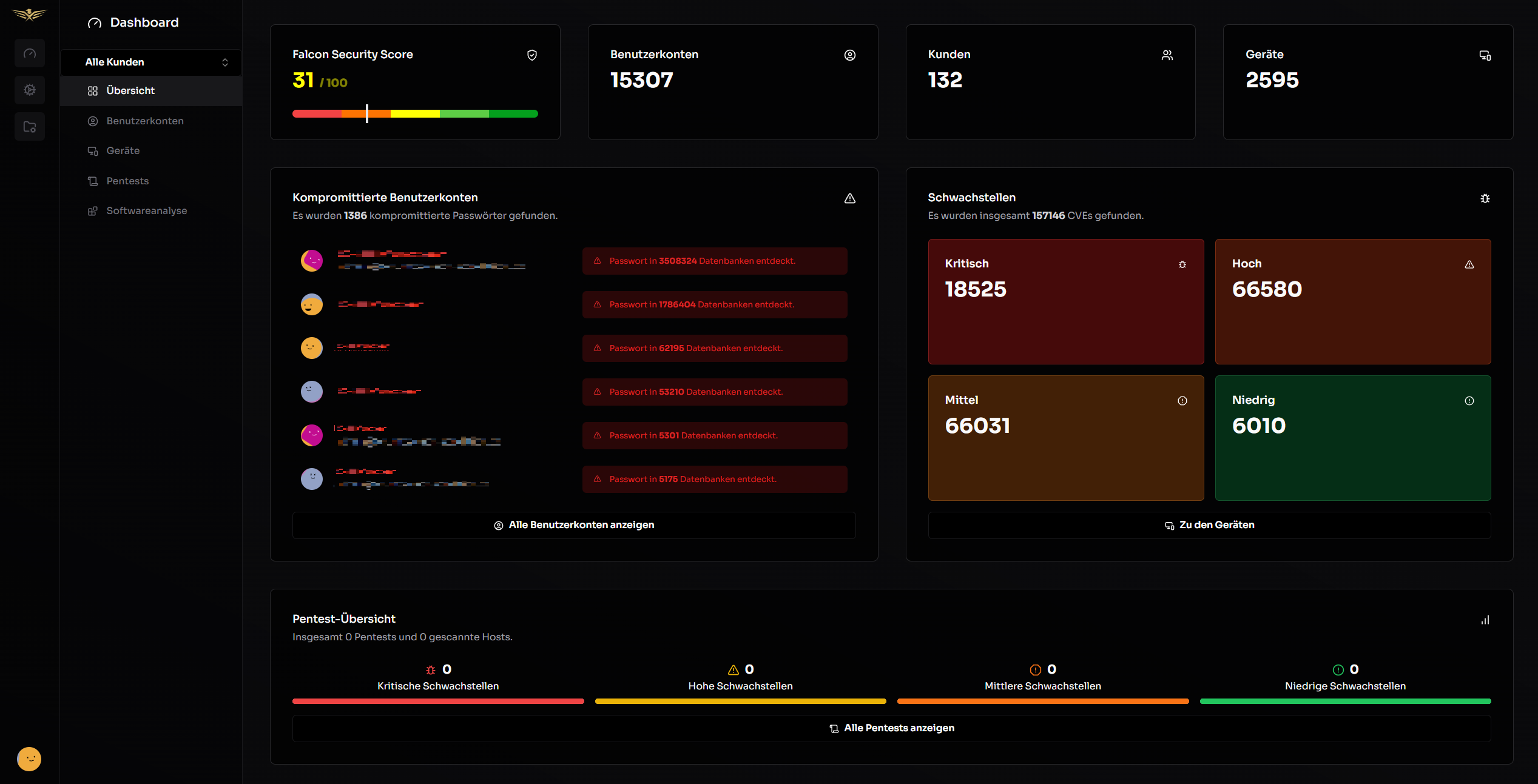Open the dashboard gauge icon in the left rail
This screenshot has width=1538, height=784.
point(30,53)
